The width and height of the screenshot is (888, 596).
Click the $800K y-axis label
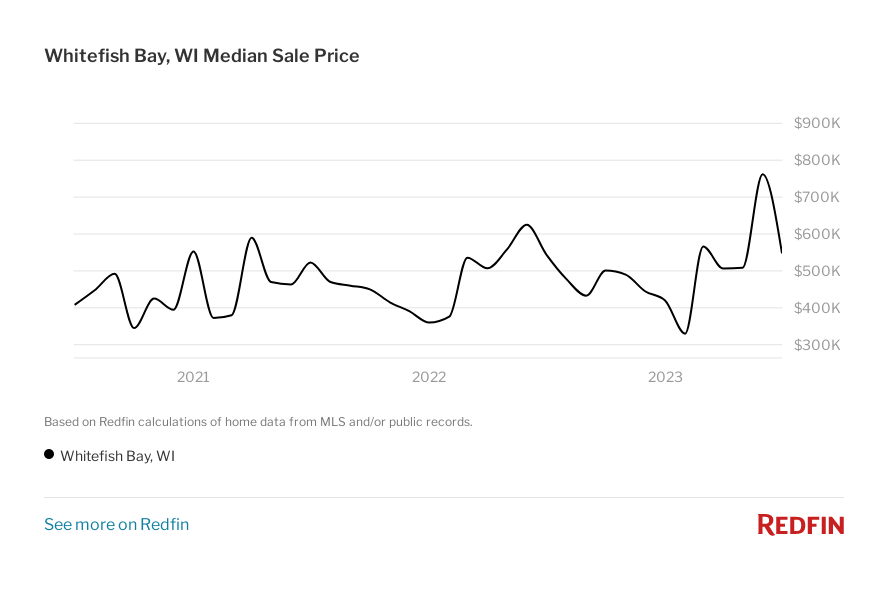click(816, 160)
